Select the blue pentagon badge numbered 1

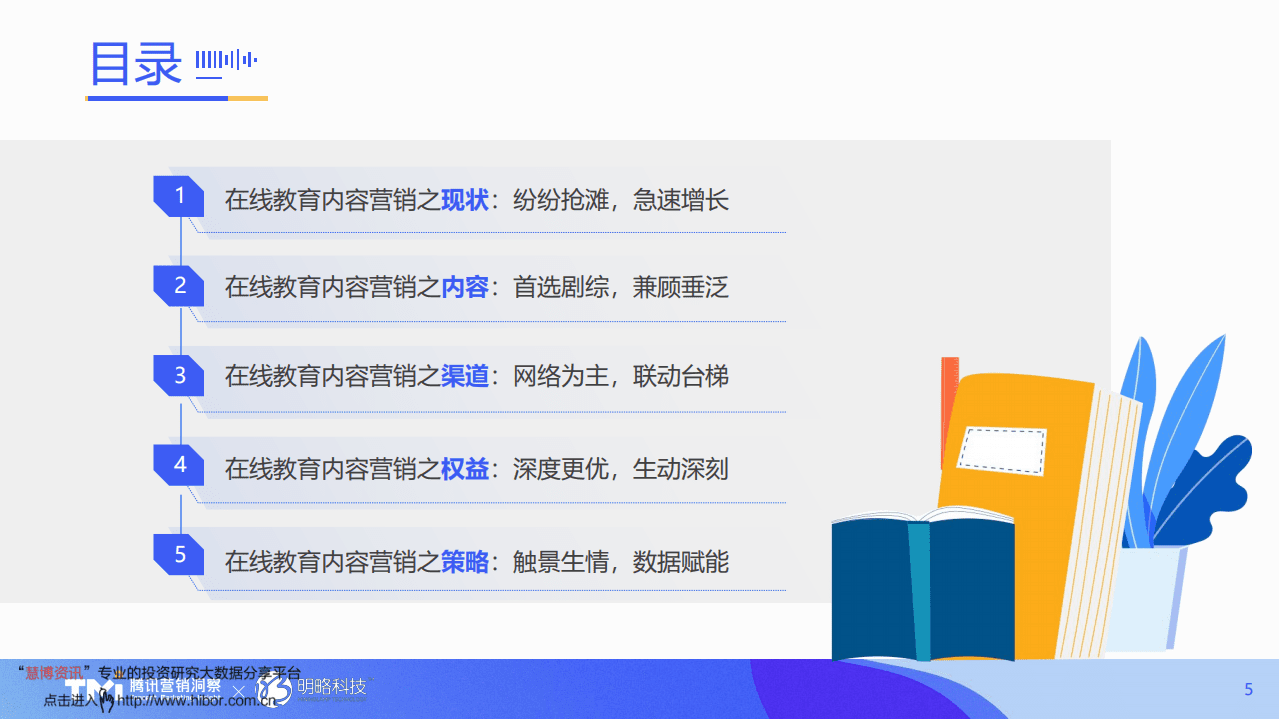[178, 196]
